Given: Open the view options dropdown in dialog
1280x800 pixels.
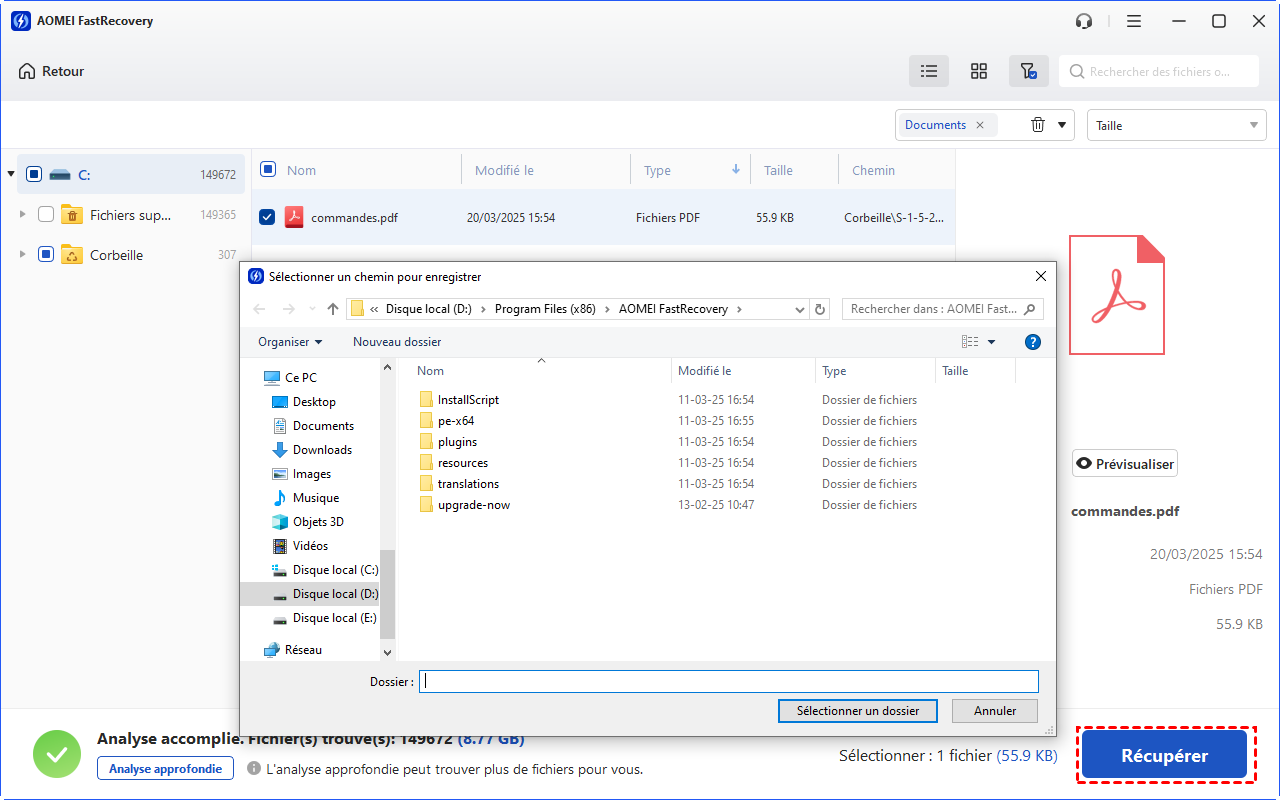Looking at the screenshot, I should [991, 342].
